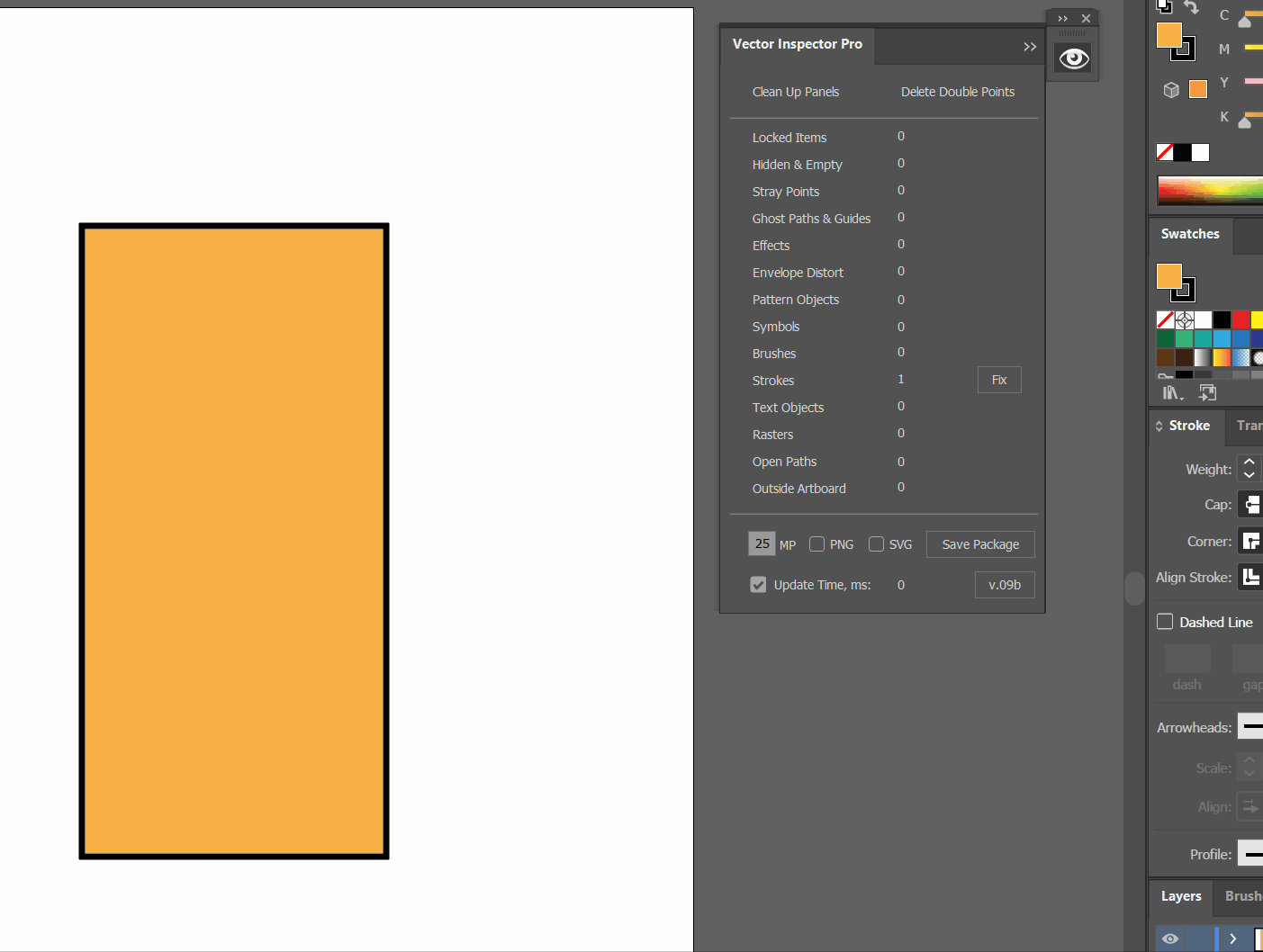Click Show Swatch Kinds menu icon

click(x=1208, y=392)
